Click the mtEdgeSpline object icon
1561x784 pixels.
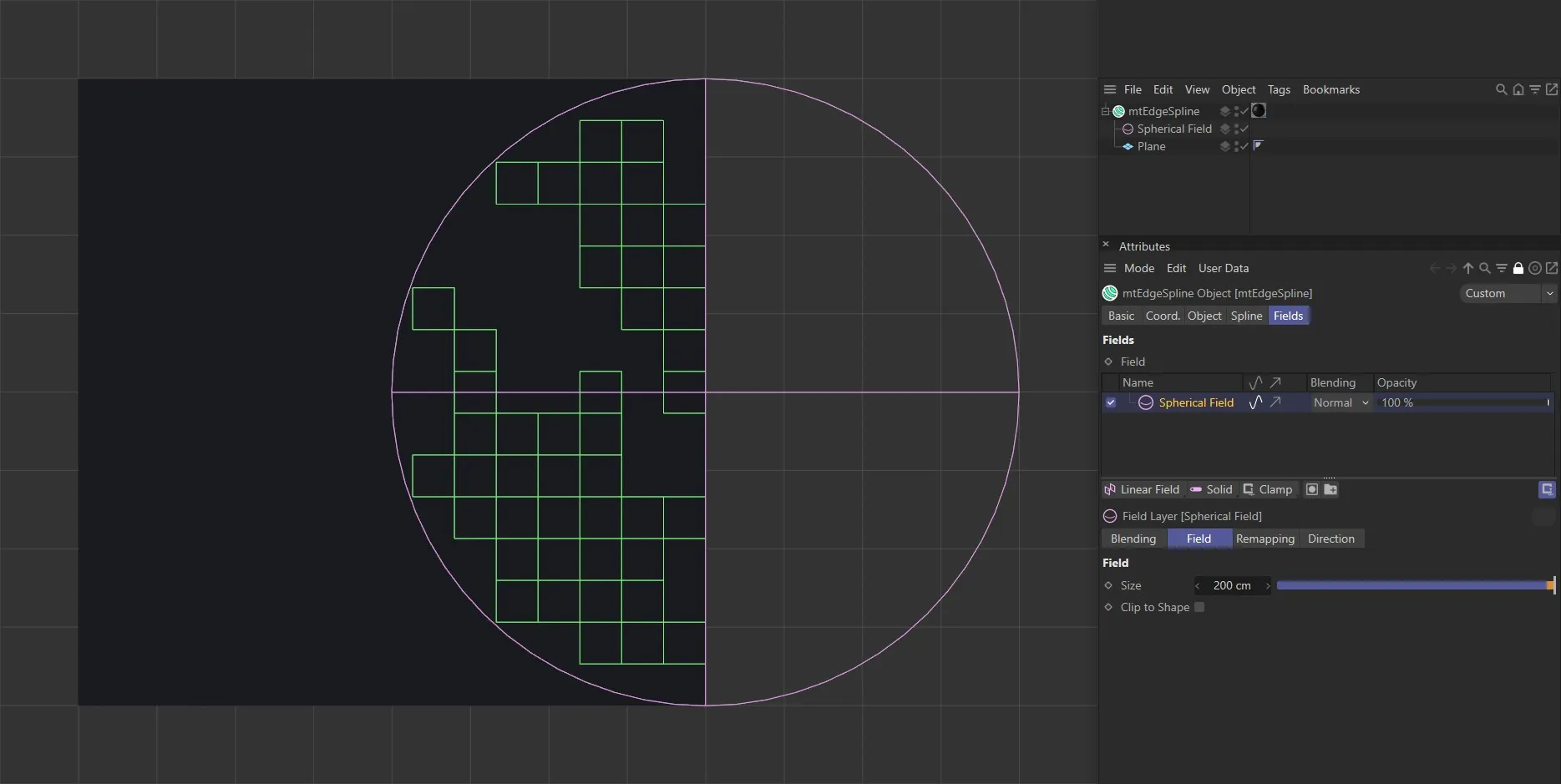click(x=1118, y=110)
